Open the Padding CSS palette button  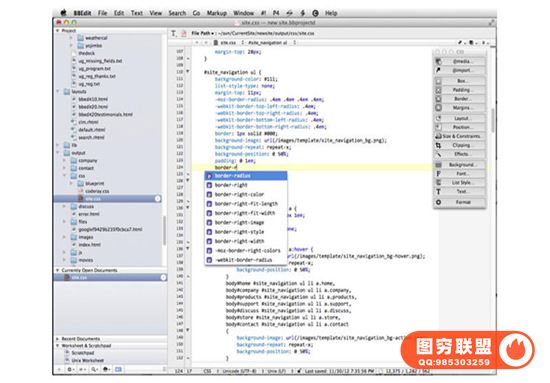click(x=460, y=90)
